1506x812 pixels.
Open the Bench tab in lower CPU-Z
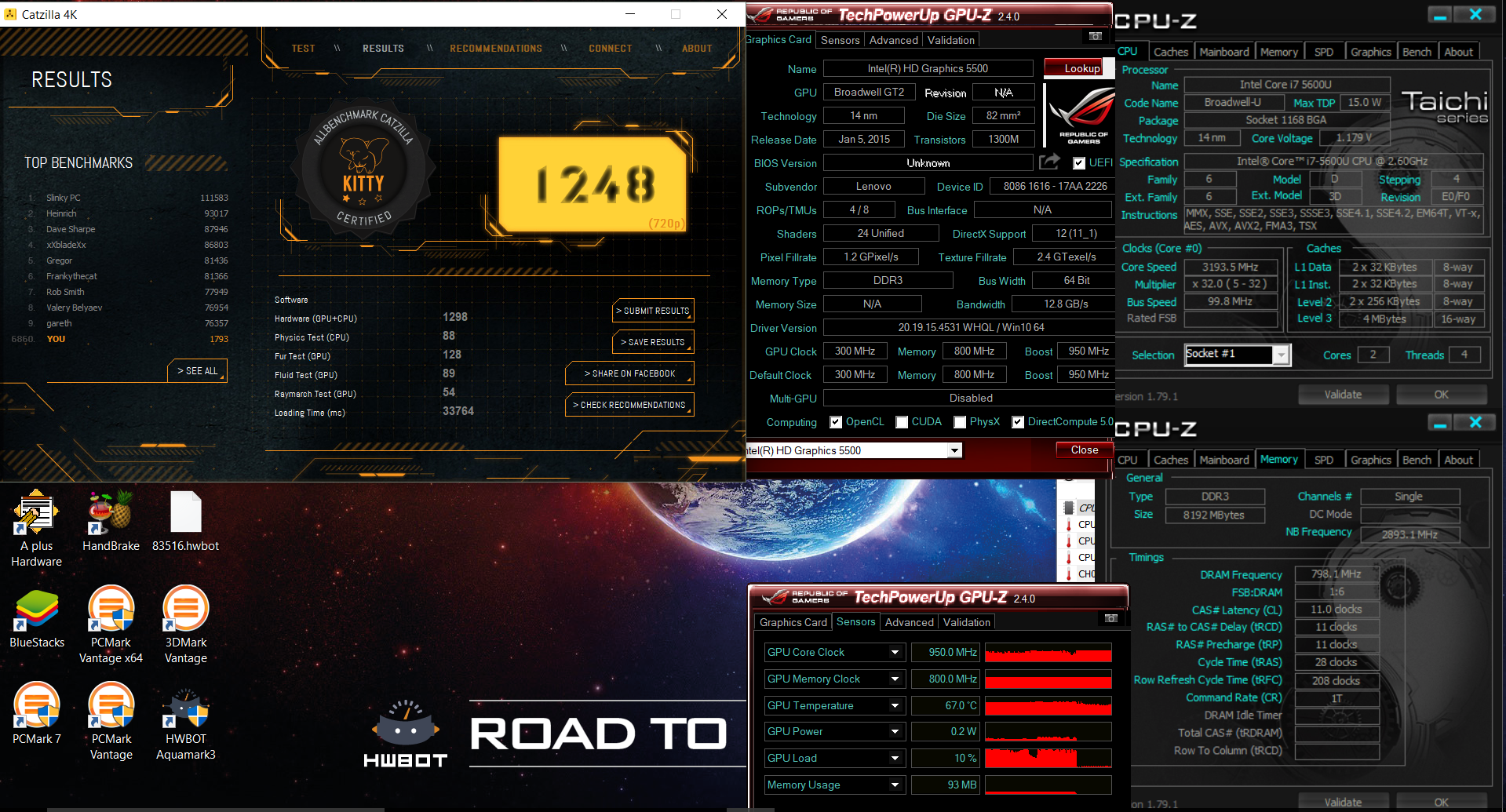[x=1417, y=460]
